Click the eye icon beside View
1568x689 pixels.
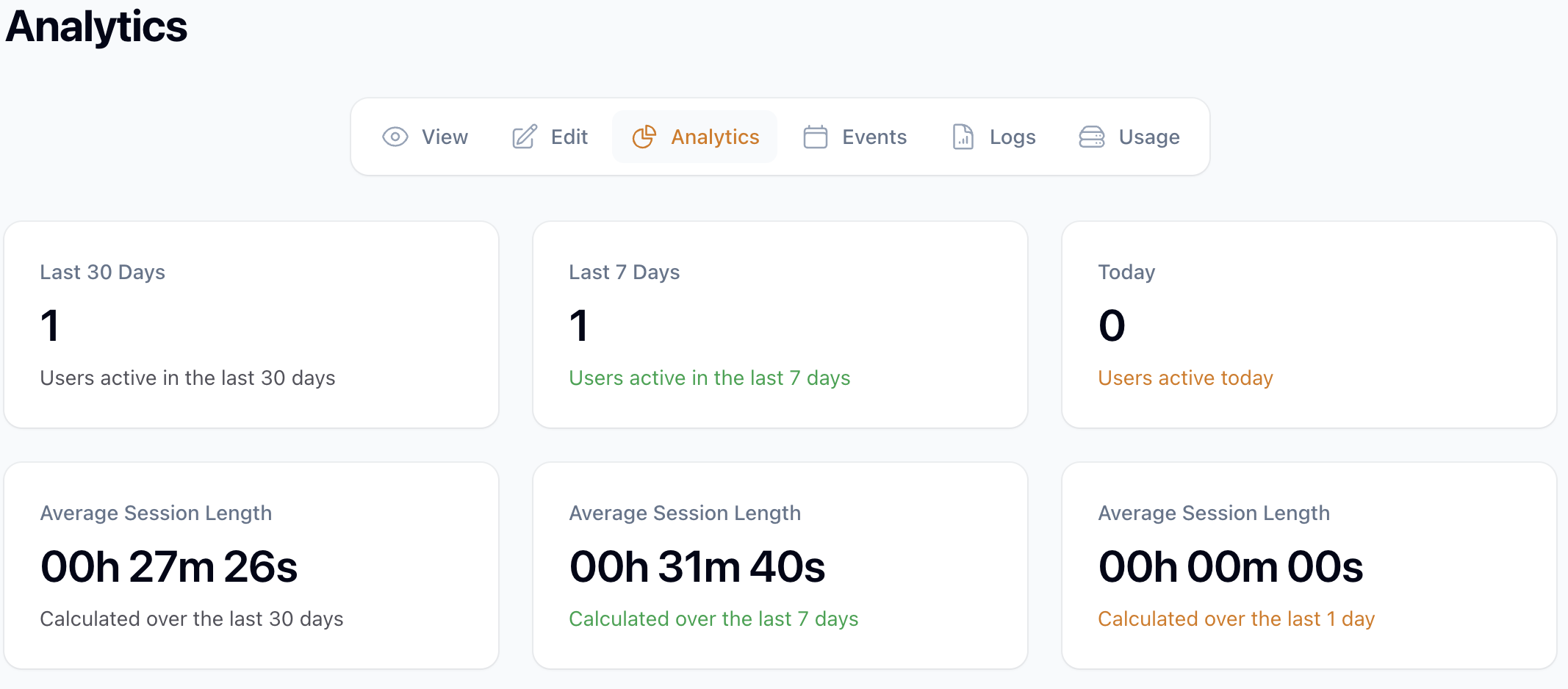tap(395, 137)
